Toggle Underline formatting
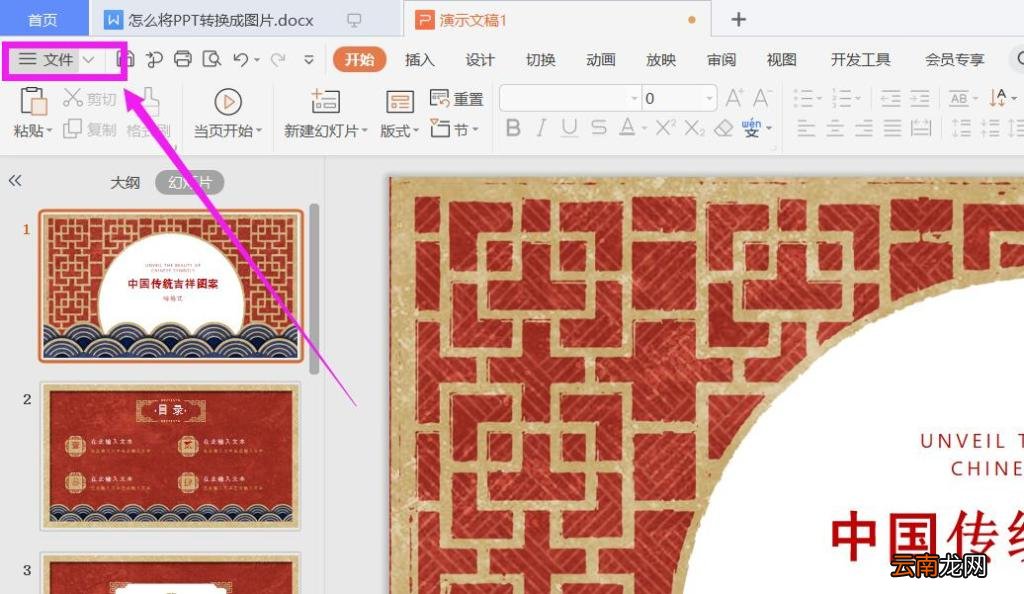This screenshot has height=594, width=1024. 569,128
